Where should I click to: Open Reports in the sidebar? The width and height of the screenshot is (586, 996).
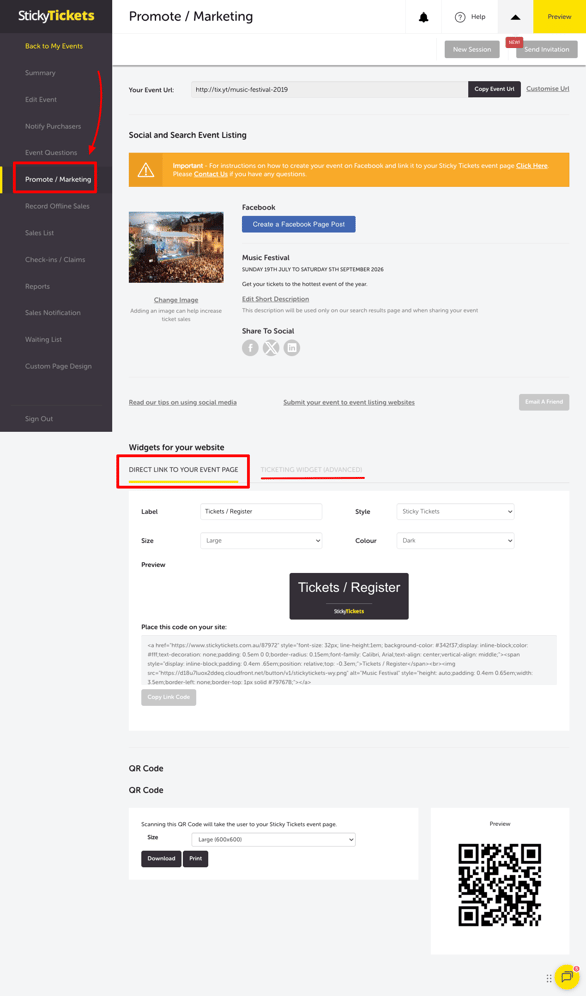[37, 286]
